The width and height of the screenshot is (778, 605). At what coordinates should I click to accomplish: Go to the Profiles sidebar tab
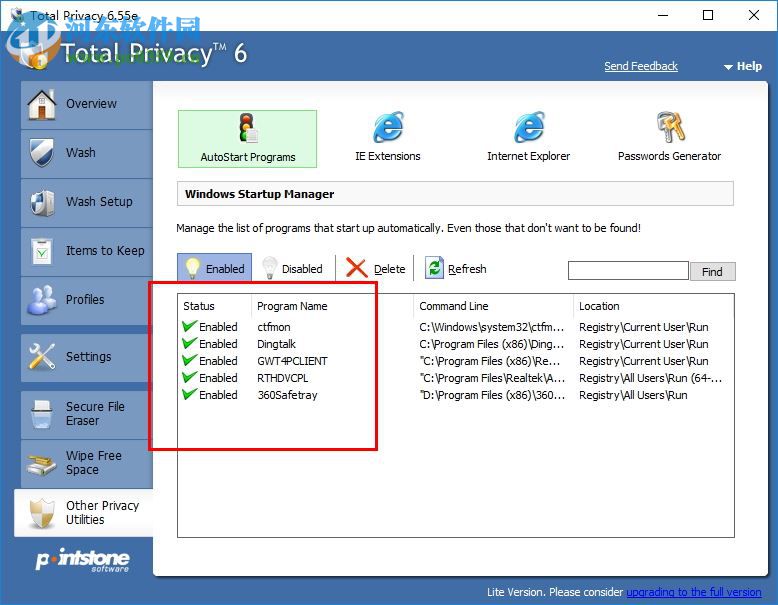tap(87, 301)
